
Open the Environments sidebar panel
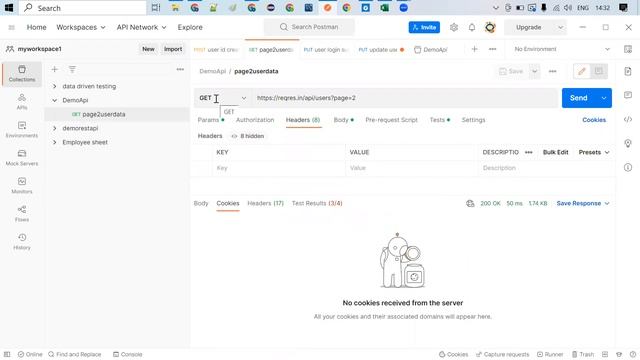(x=22, y=129)
